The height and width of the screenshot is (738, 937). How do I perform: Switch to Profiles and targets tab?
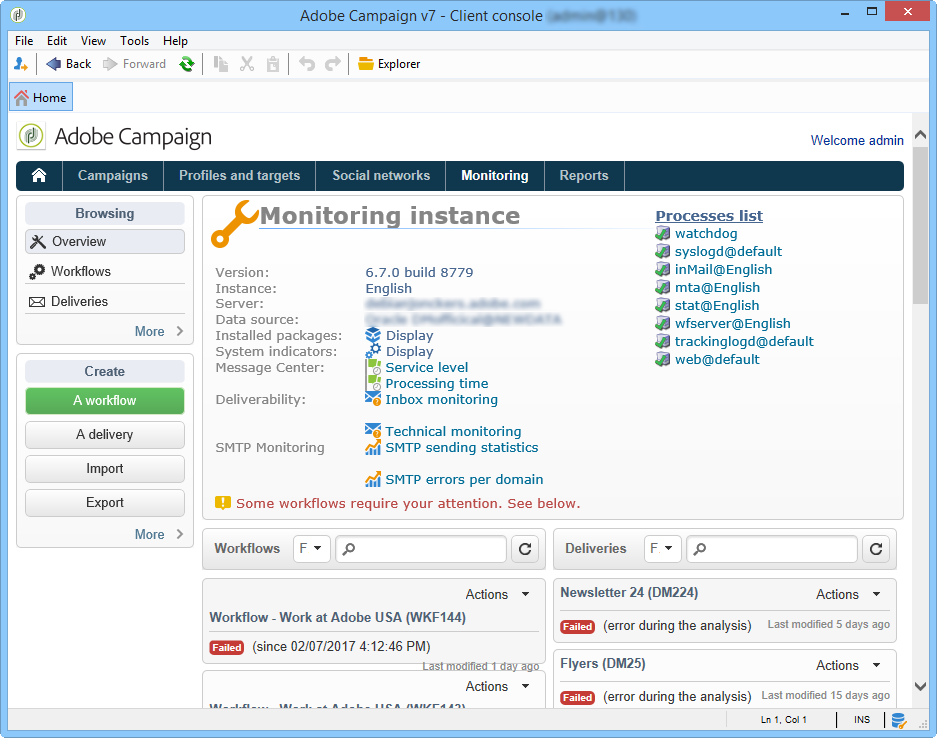tap(240, 175)
